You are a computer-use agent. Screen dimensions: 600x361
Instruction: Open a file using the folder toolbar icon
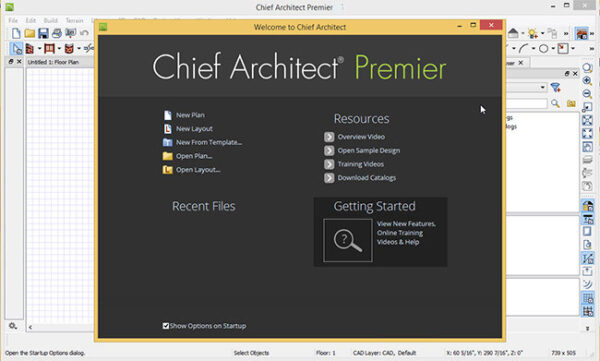coord(29,33)
